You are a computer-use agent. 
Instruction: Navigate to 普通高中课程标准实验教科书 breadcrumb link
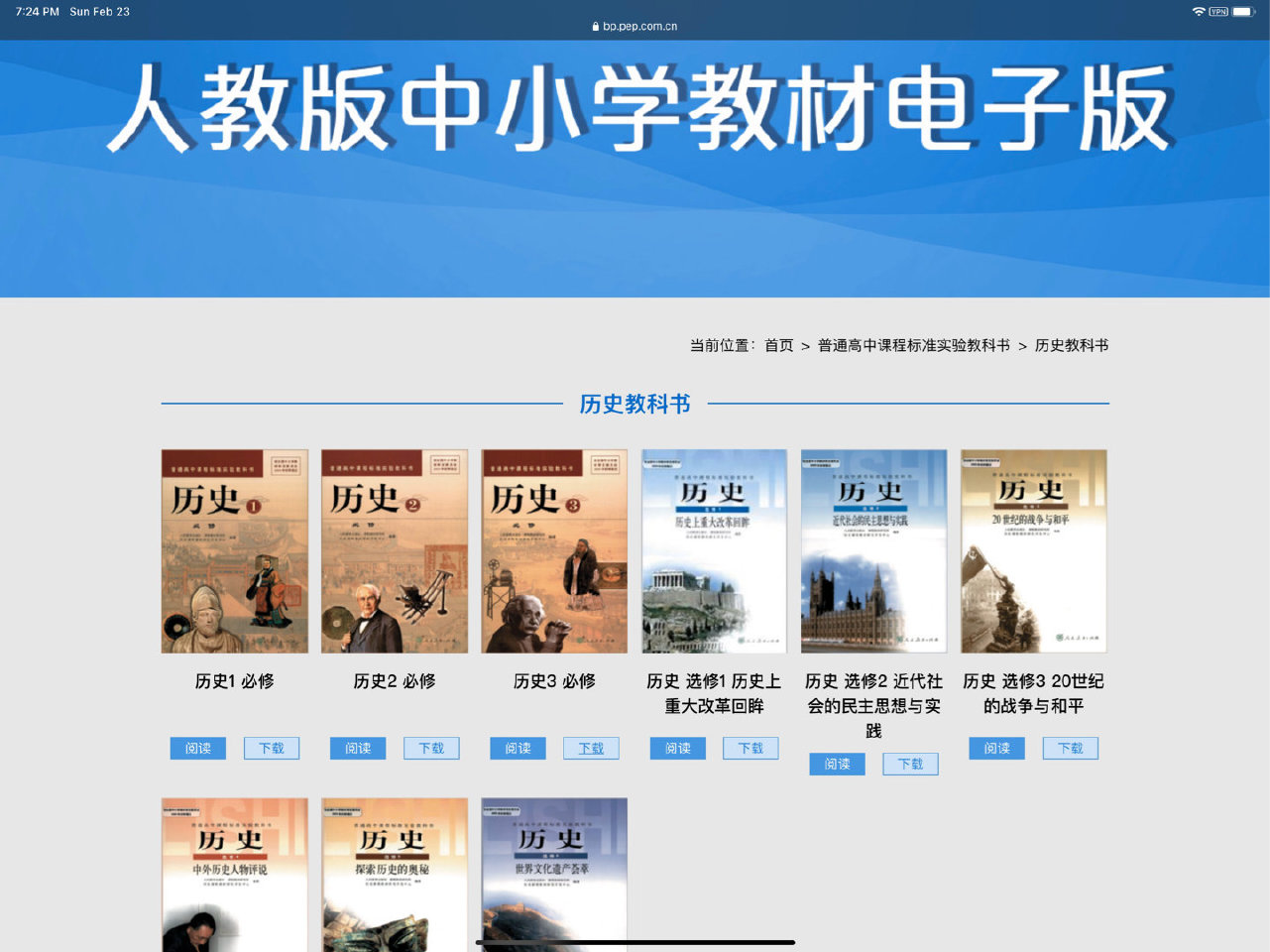click(913, 345)
